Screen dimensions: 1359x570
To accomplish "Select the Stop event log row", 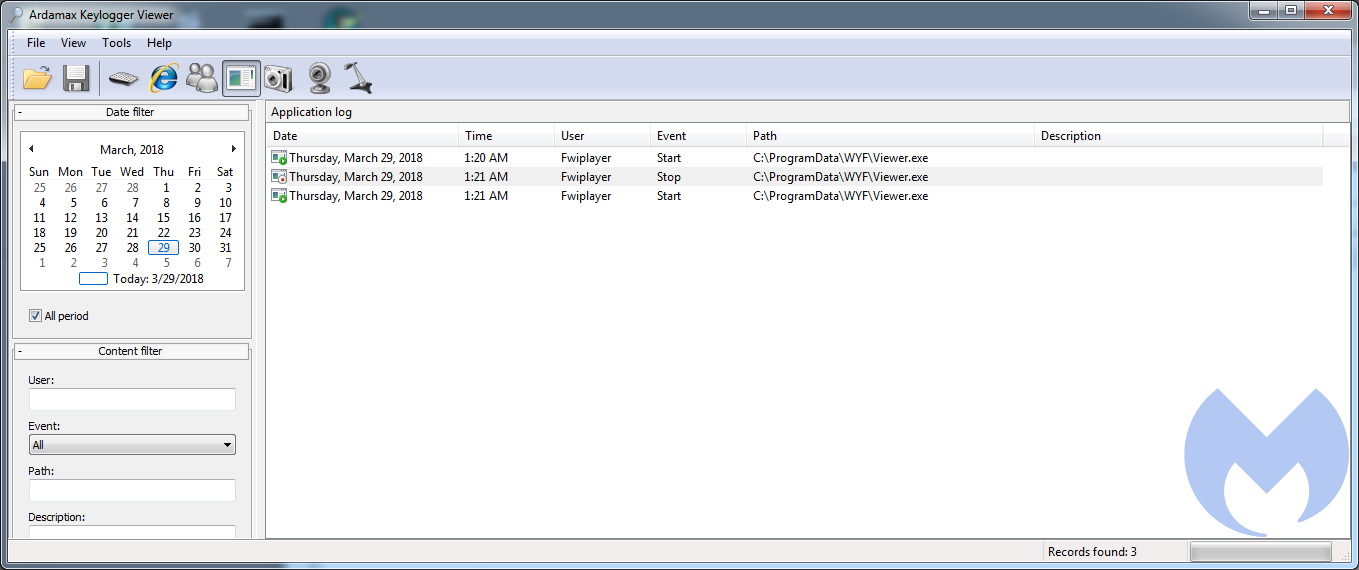I will (795, 177).
